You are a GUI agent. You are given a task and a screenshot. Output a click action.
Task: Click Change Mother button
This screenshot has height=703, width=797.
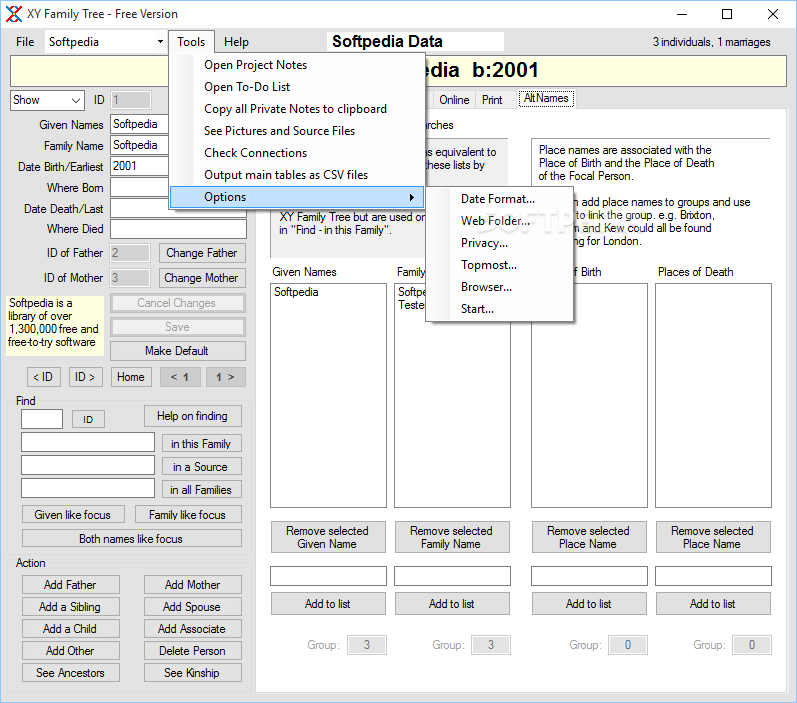[202, 278]
